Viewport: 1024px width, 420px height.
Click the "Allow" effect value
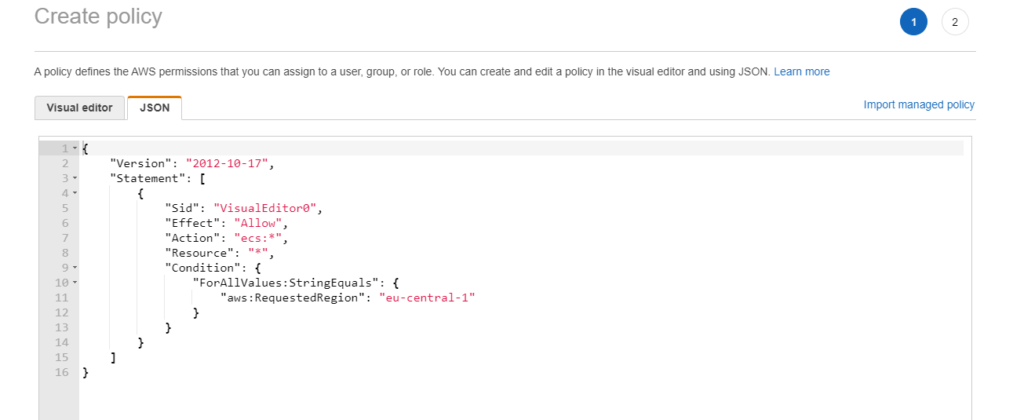(257, 223)
